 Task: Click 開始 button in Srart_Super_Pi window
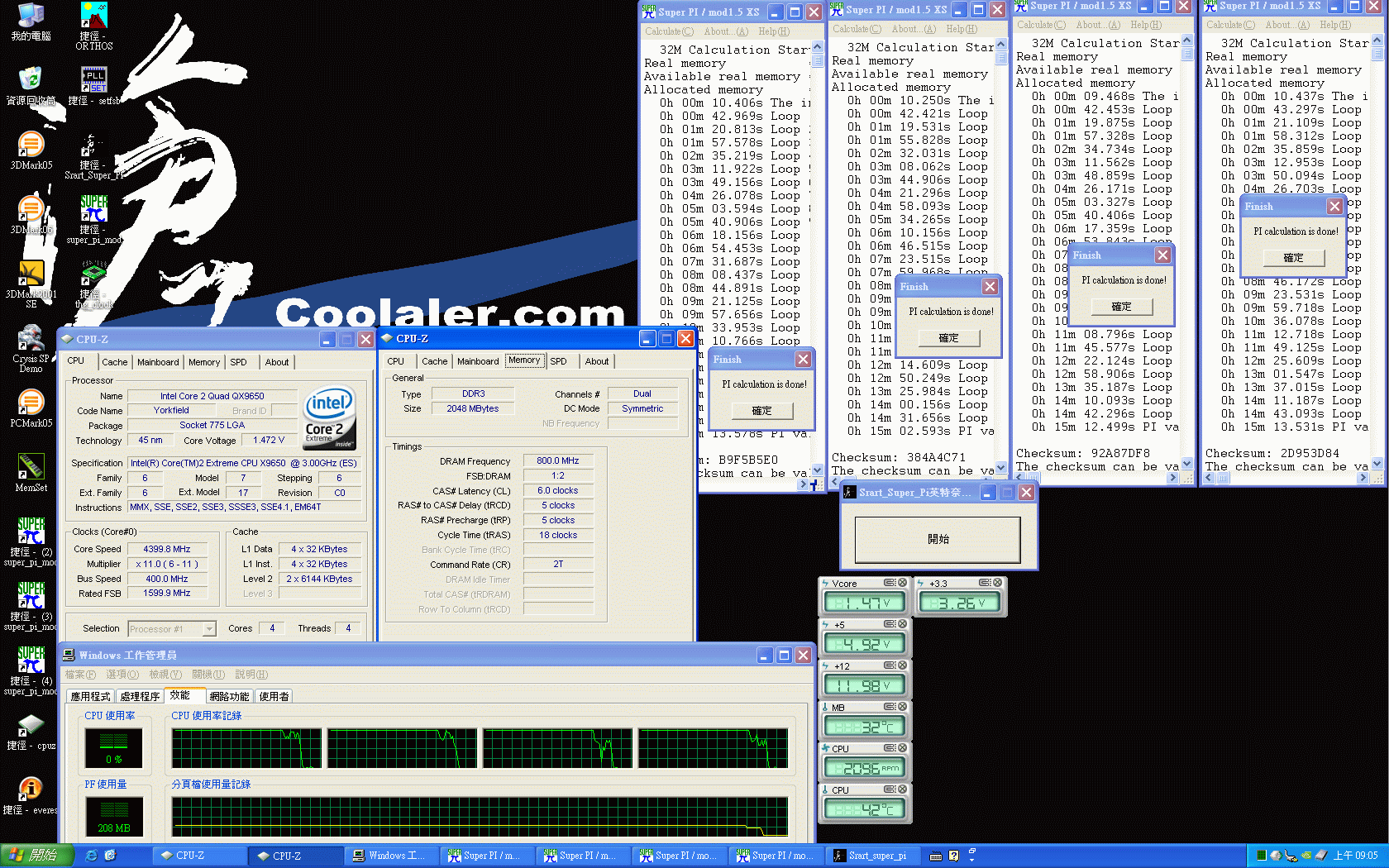[x=938, y=539]
